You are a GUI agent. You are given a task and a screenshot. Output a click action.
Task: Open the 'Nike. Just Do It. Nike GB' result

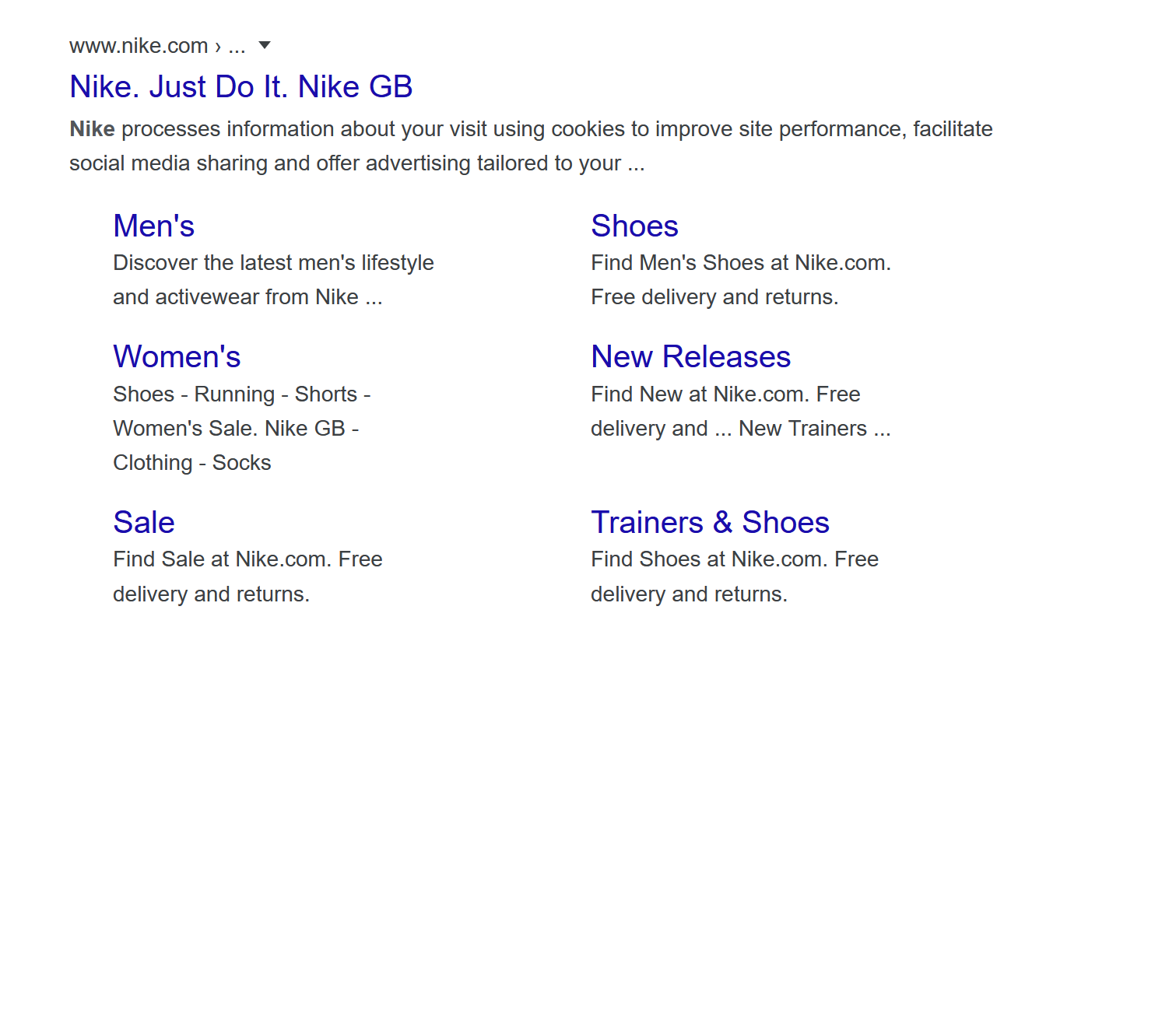[x=240, y=86]
